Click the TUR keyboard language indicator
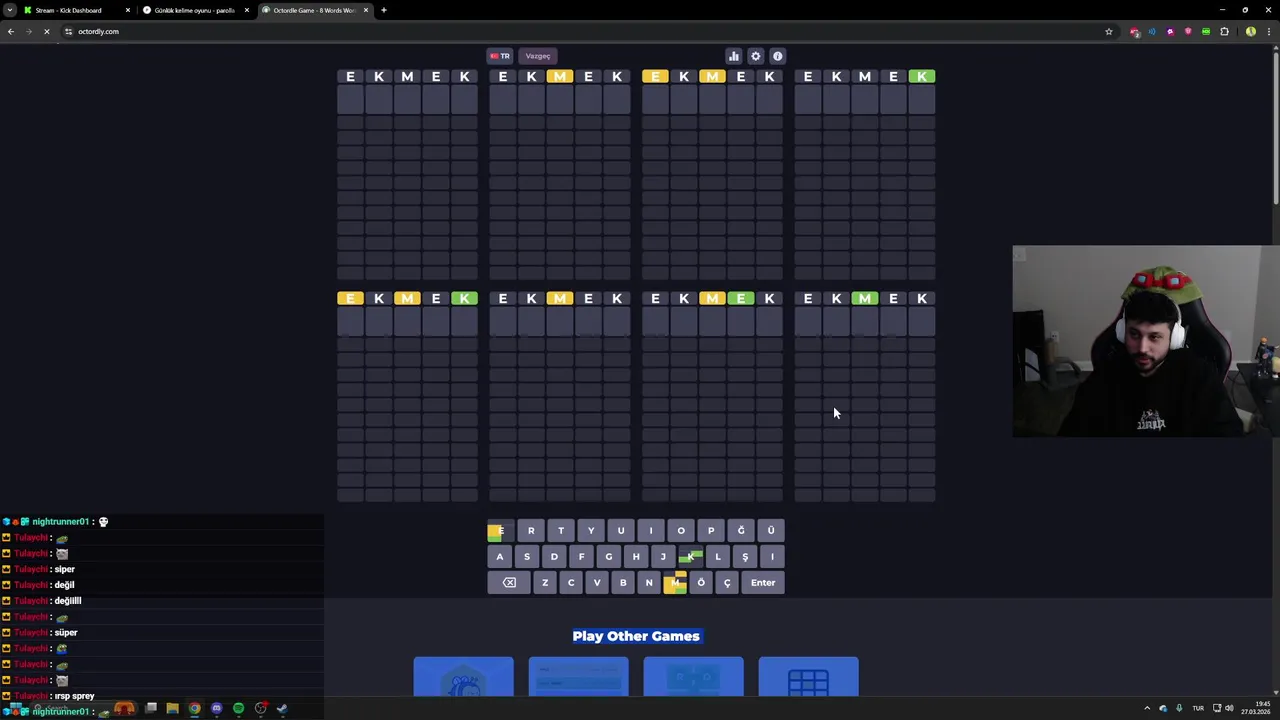 [x=1198, y=709]
